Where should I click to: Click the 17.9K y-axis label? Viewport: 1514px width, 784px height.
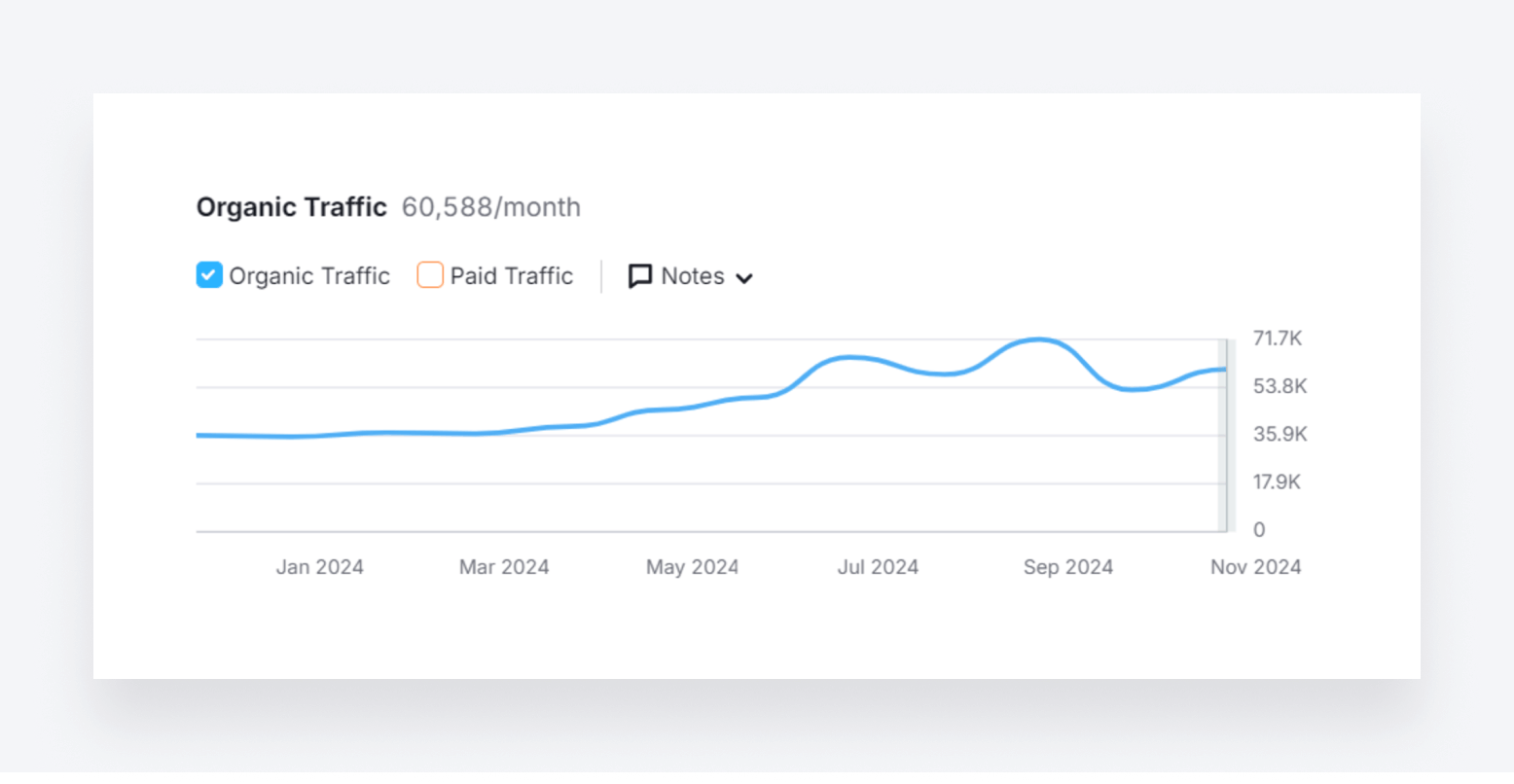tap(1277, 482)
